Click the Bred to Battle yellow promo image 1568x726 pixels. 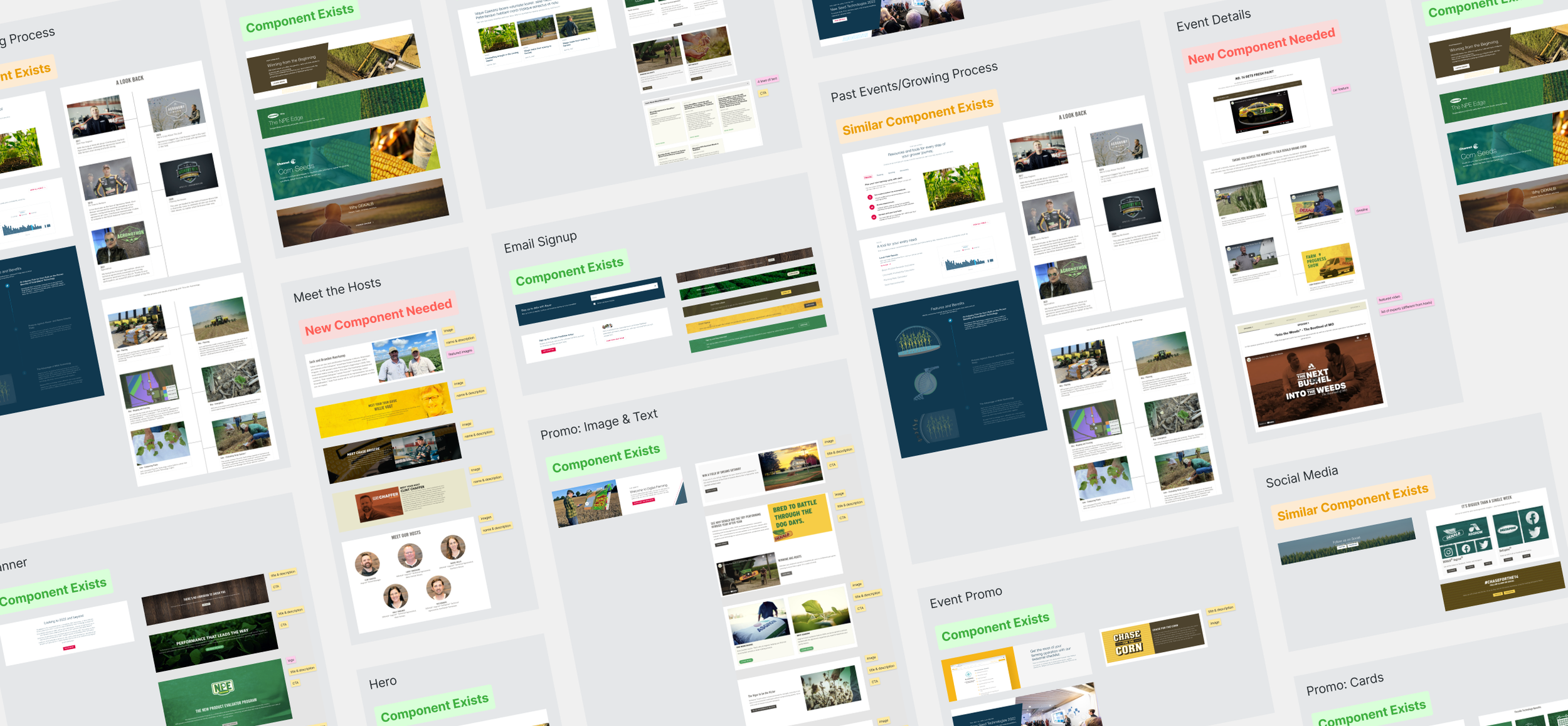click(798, 518)
